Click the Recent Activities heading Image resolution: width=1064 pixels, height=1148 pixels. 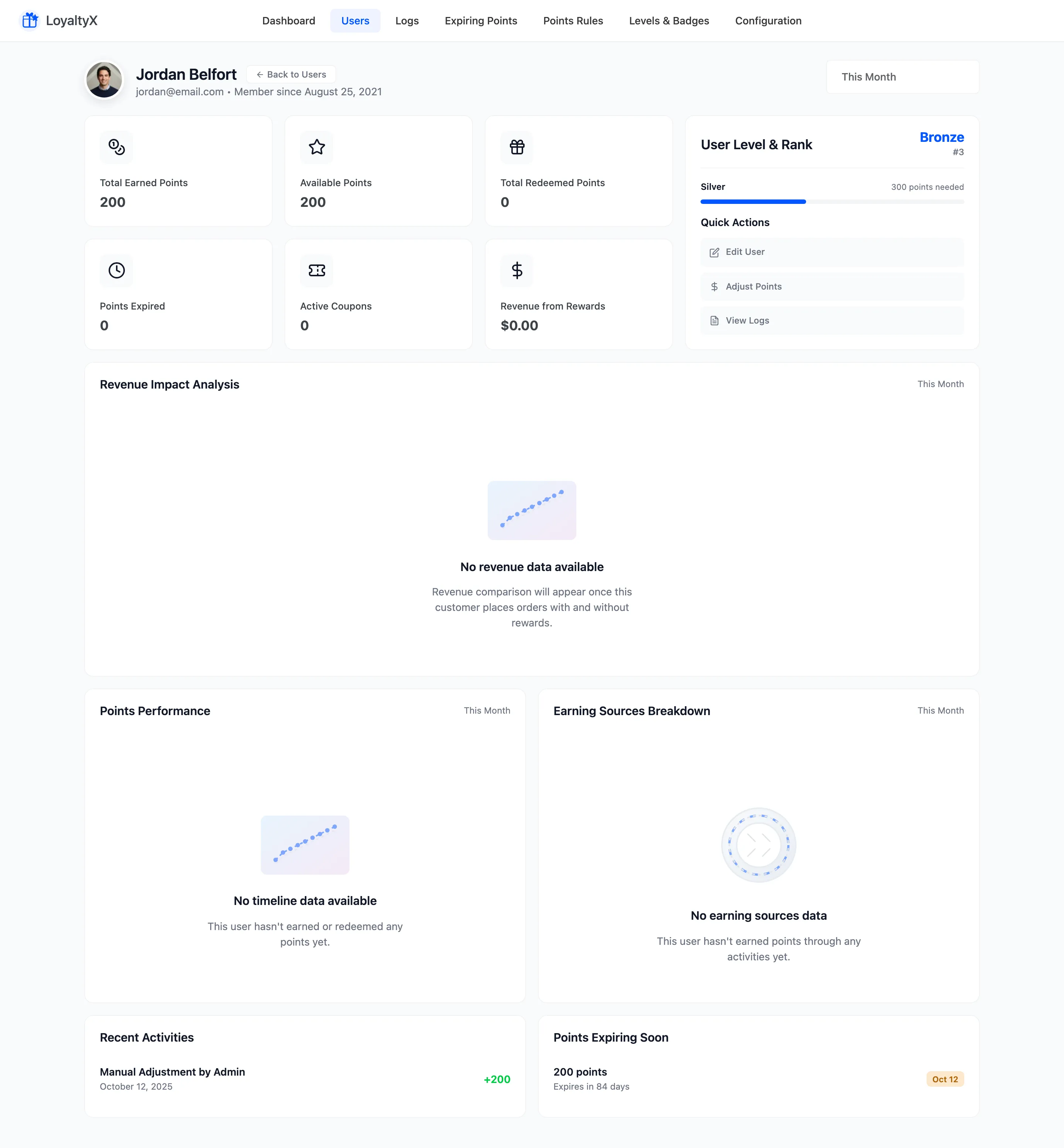(x=147, y=1038)
